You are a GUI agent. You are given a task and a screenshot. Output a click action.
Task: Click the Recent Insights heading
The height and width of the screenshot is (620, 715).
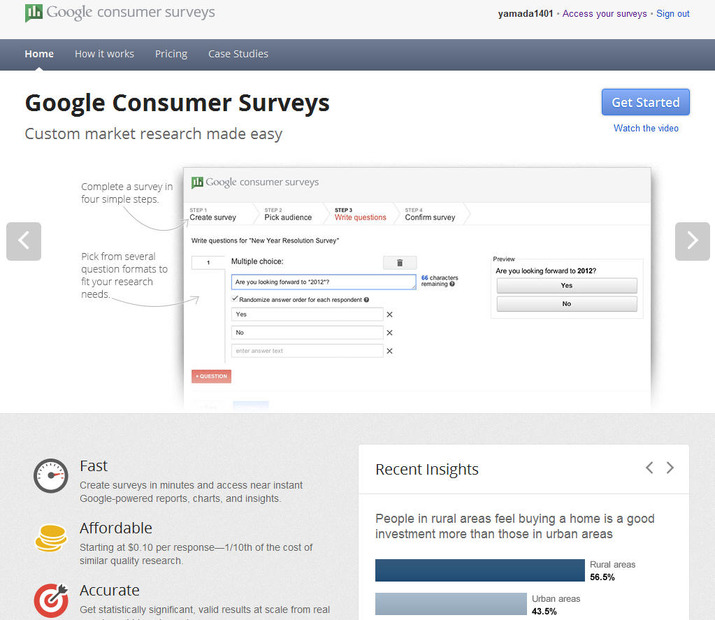427,469
